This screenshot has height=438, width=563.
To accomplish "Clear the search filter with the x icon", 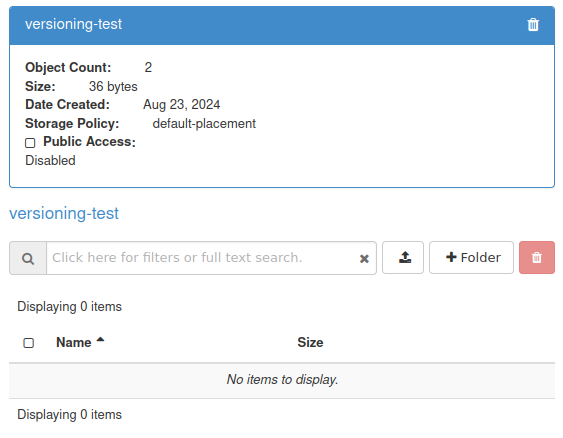I will pyautogui.click(x=364, y=258).
